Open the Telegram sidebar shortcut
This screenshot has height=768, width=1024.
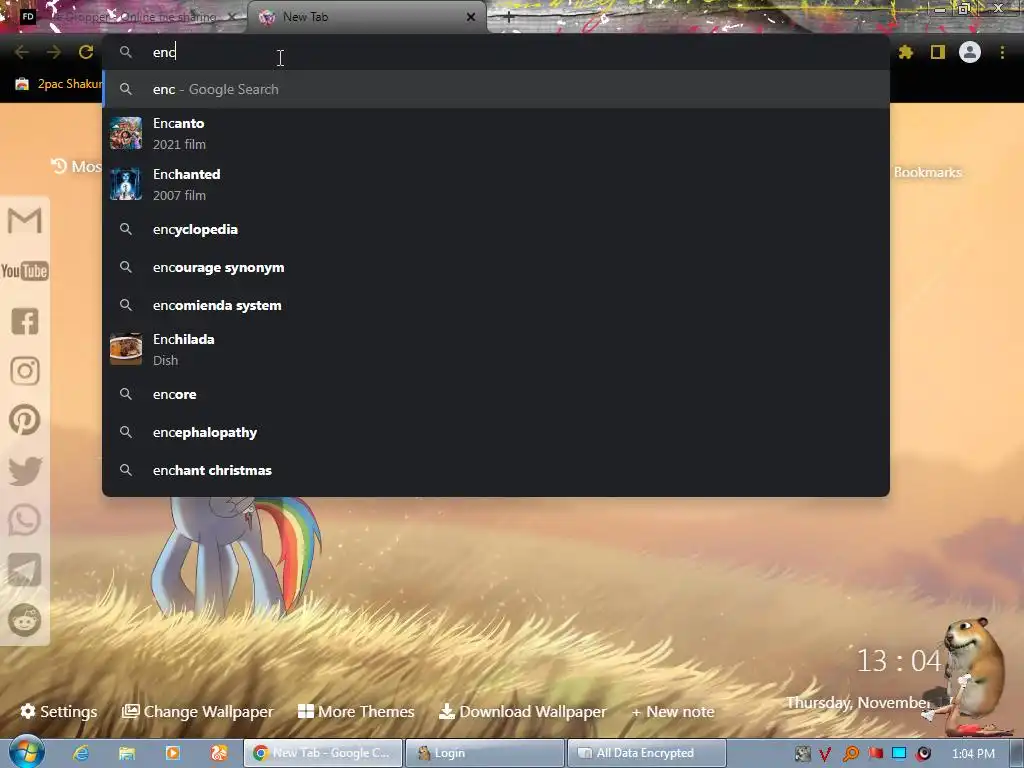[25, 570]
